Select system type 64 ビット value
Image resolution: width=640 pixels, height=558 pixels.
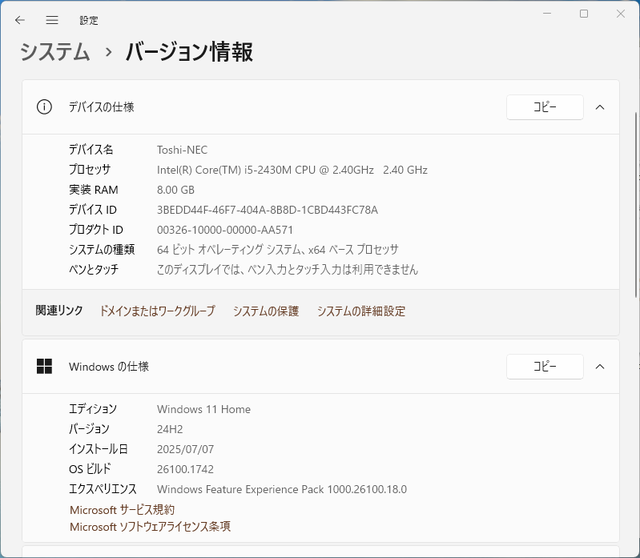(278, 249)
